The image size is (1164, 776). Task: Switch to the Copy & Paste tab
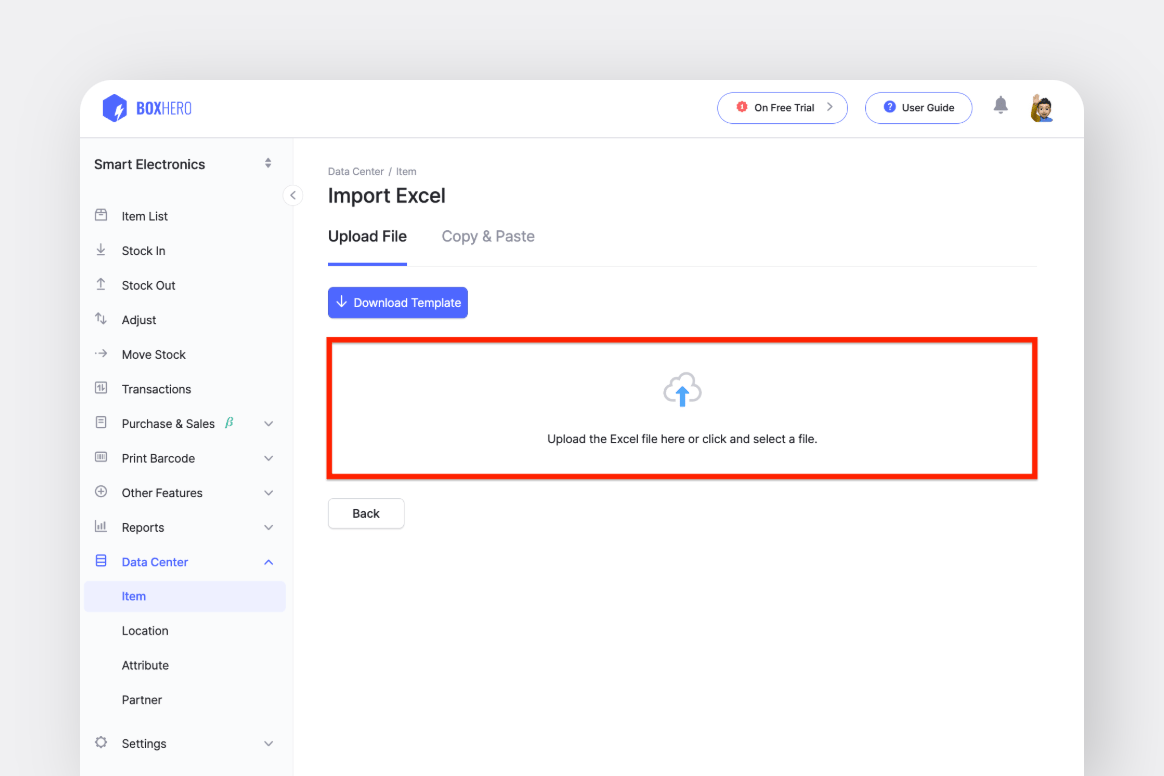[488, 237]
